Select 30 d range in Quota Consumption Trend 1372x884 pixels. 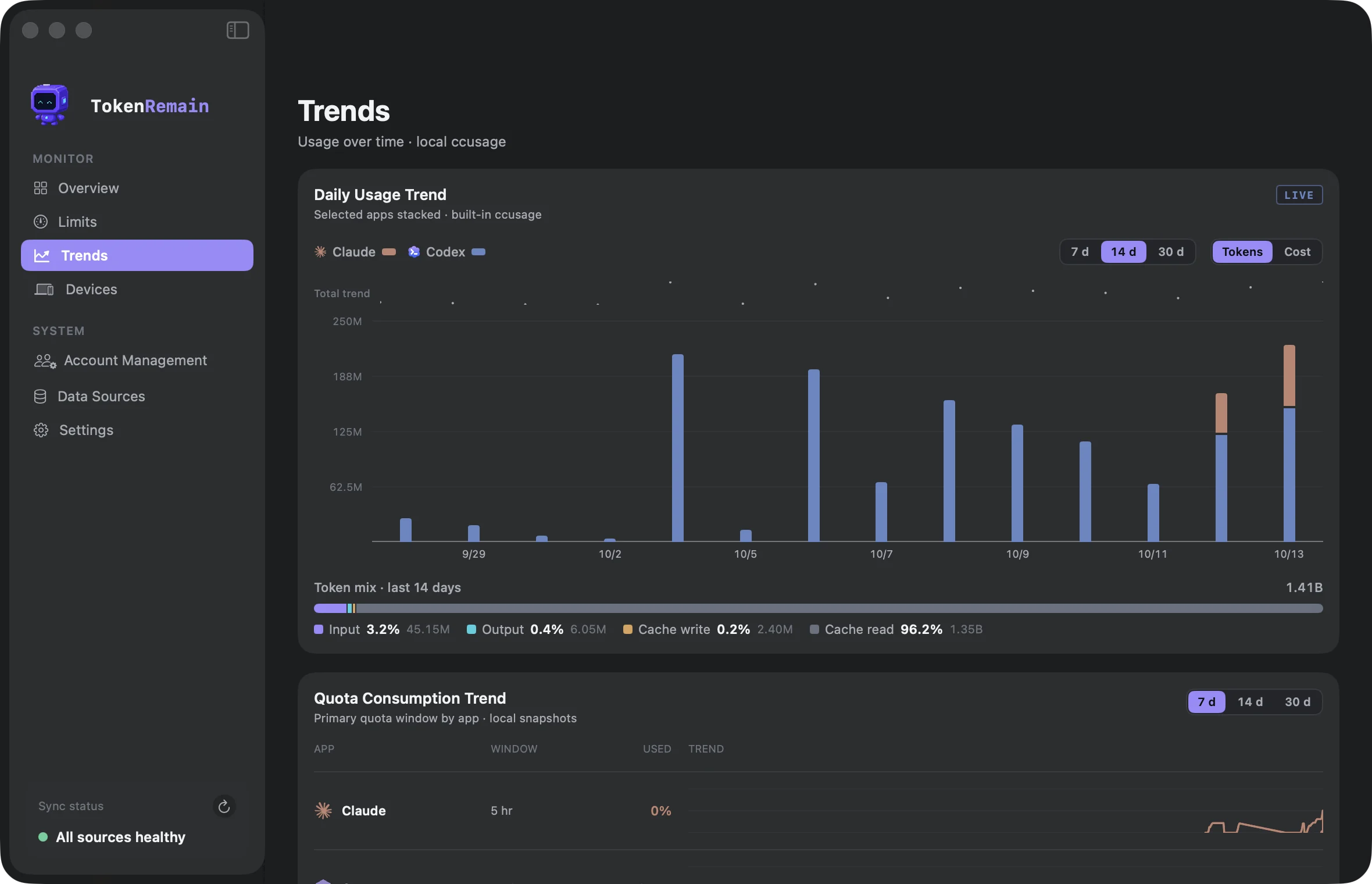(x=1298, y=702)
